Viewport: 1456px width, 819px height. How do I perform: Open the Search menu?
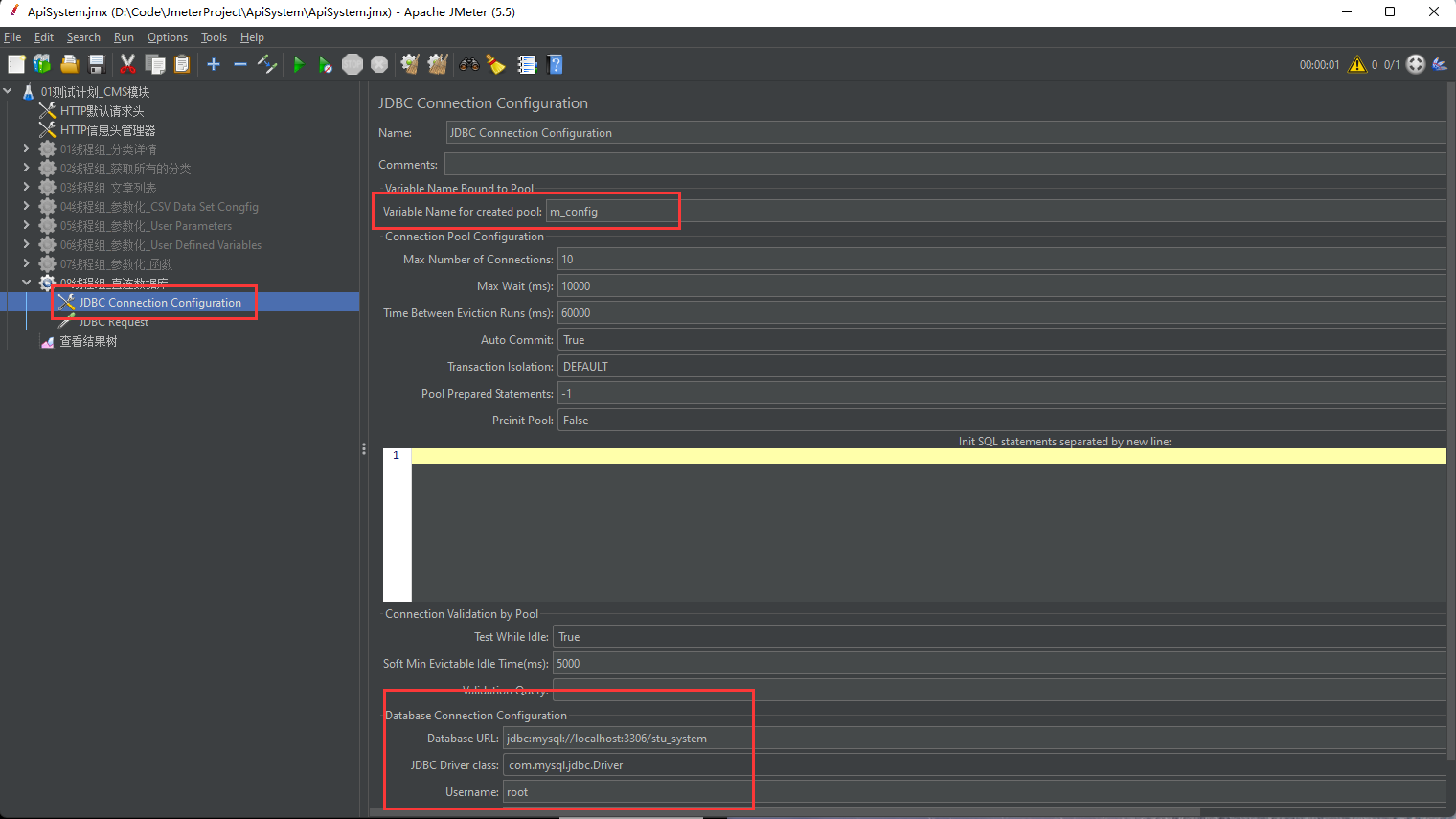(x=83, y=37)
